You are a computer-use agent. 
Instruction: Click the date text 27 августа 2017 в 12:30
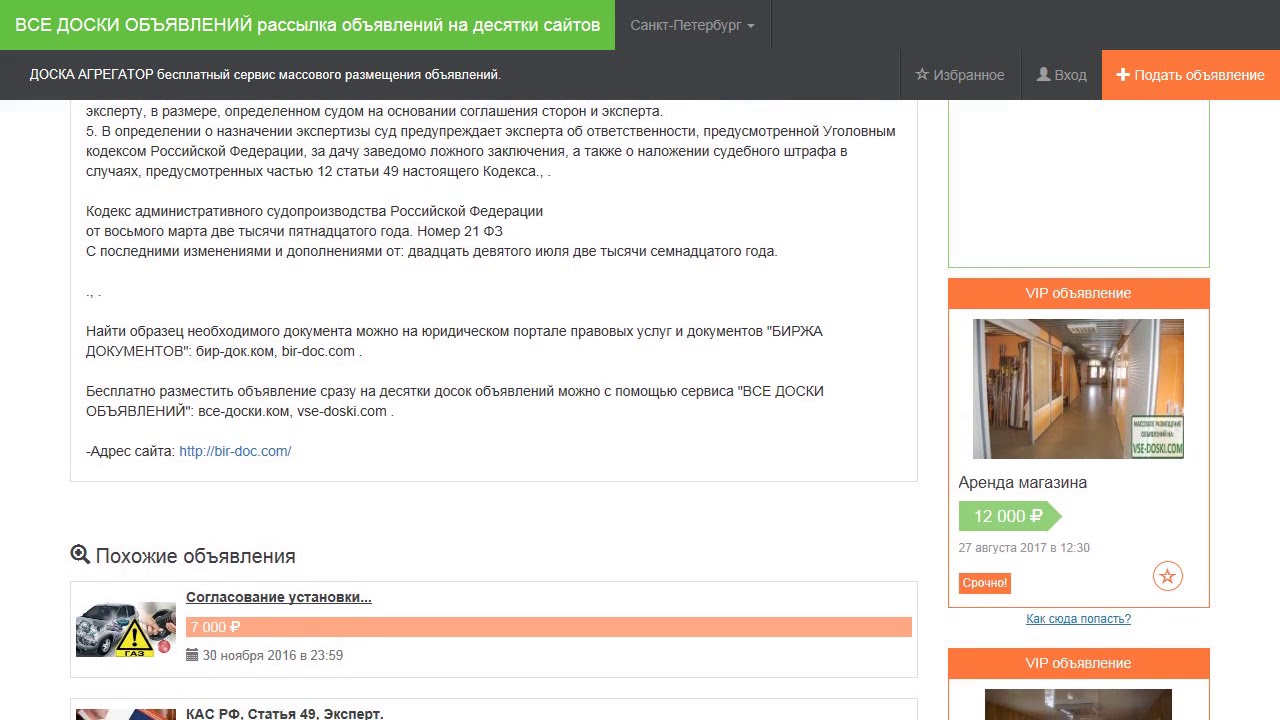pyautogui.click(x=1024, y=548)
